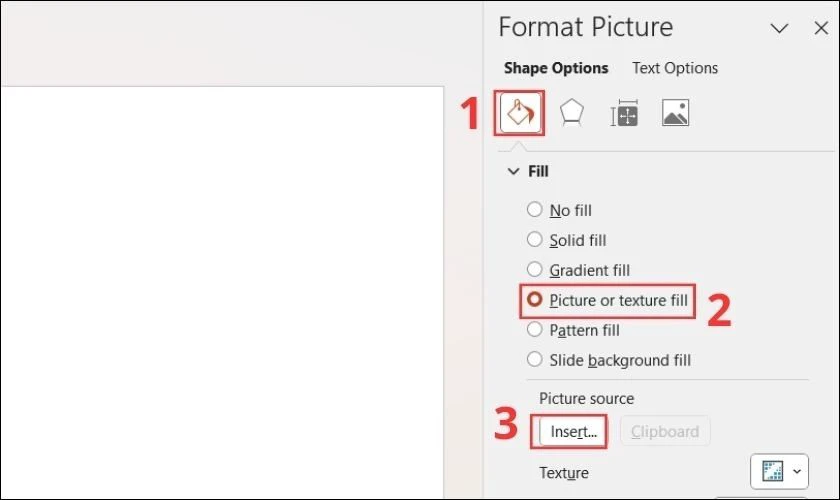Open the Format Picture pane options chevron
Image resolution: width=840 pixels, height=500 pixels.
[x=779, y=28]
